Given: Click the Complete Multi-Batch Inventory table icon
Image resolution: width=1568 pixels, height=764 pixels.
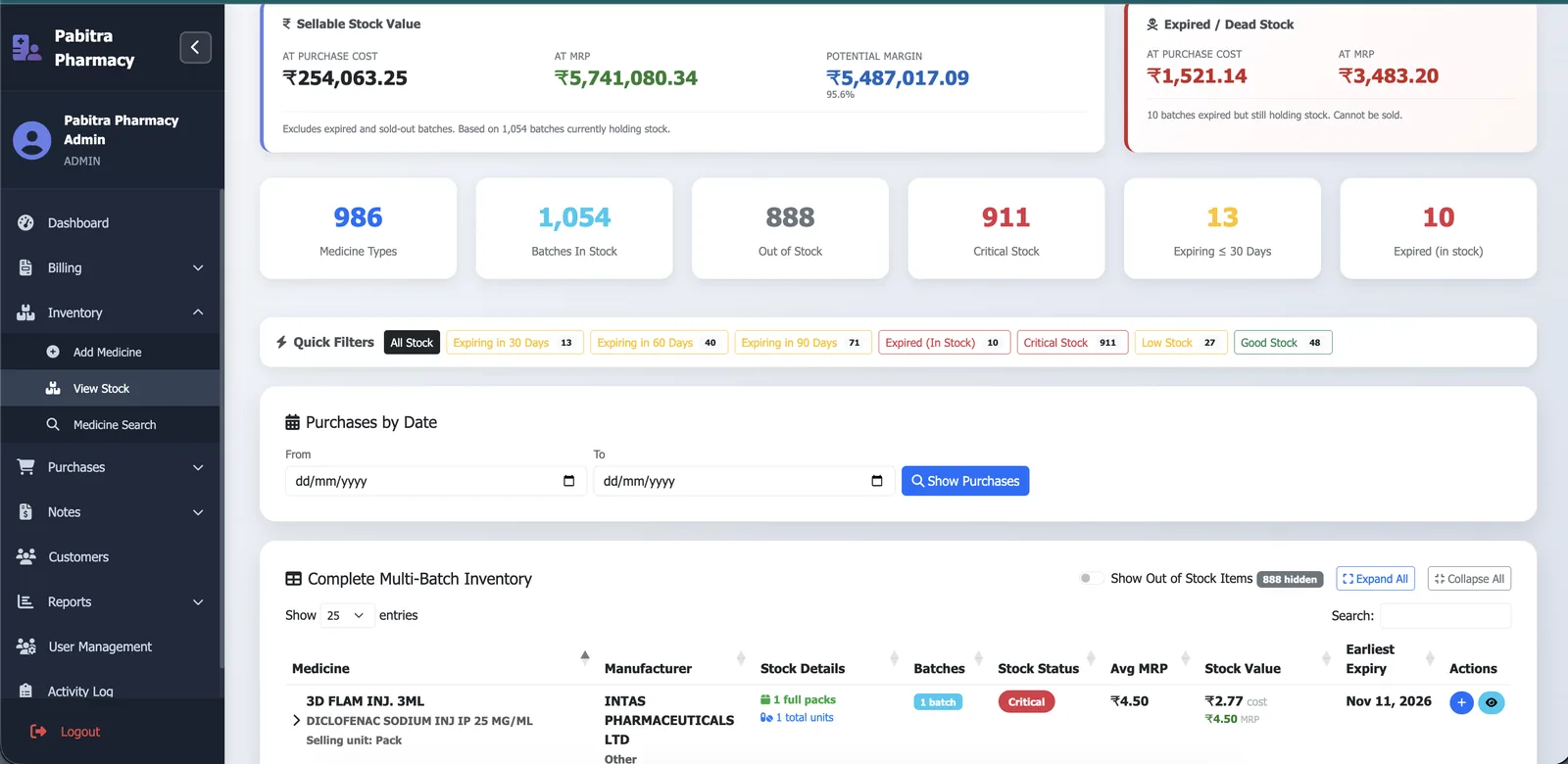Looking at the screenshot, I should pyautogui.click(x=293, y=579).
